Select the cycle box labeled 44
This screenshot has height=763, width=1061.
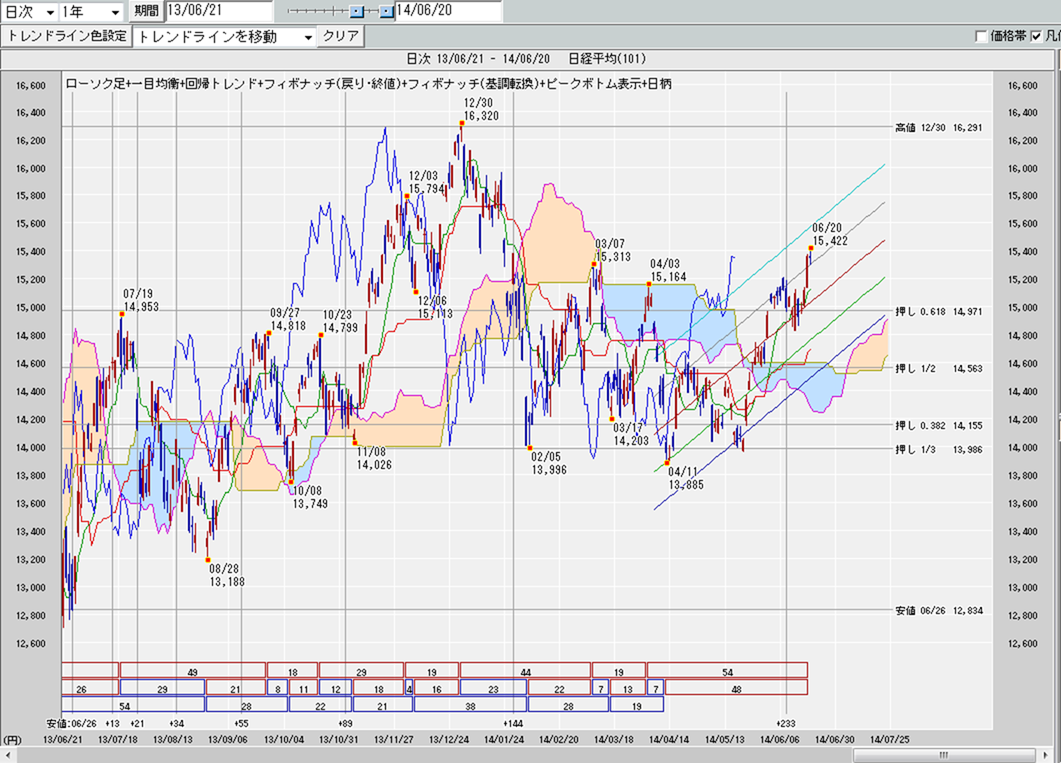pos(526,671)
